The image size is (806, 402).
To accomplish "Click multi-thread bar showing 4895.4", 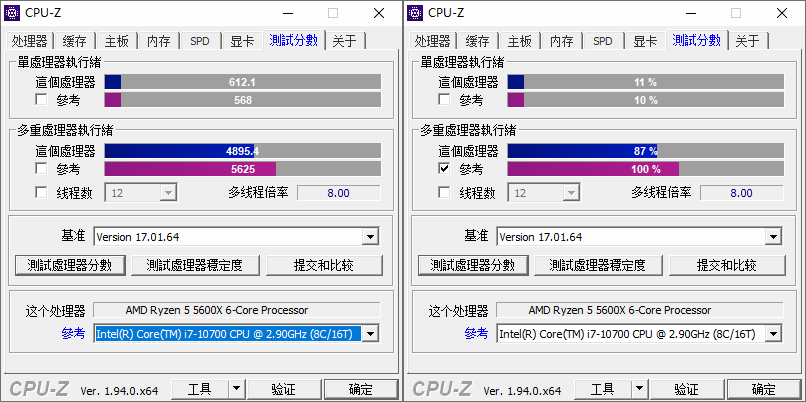I will pyautogui.click(x=243, y=151).
